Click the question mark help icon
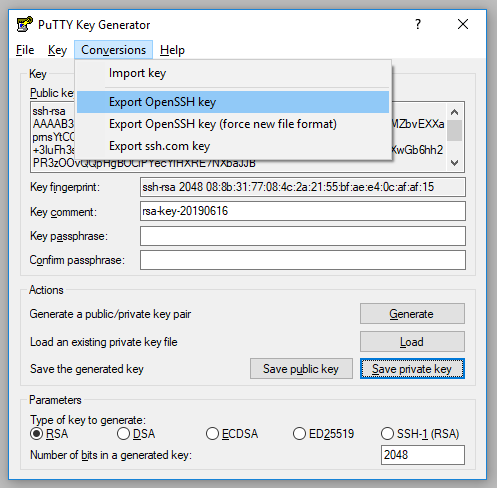The image size is (497, 488). [x=418, y=24]
